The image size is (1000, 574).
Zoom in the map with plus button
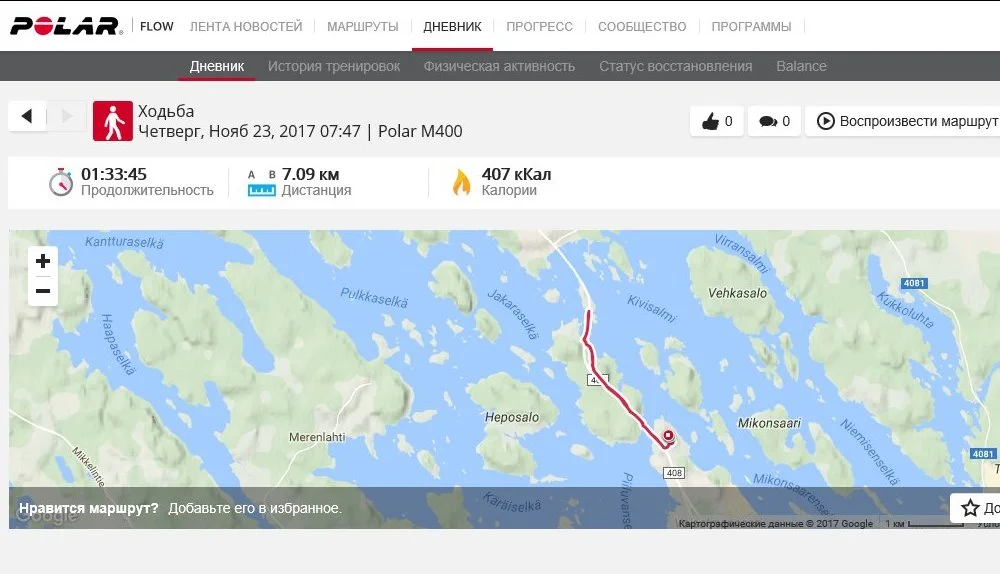pyautogui.click(x=43, y=261)
